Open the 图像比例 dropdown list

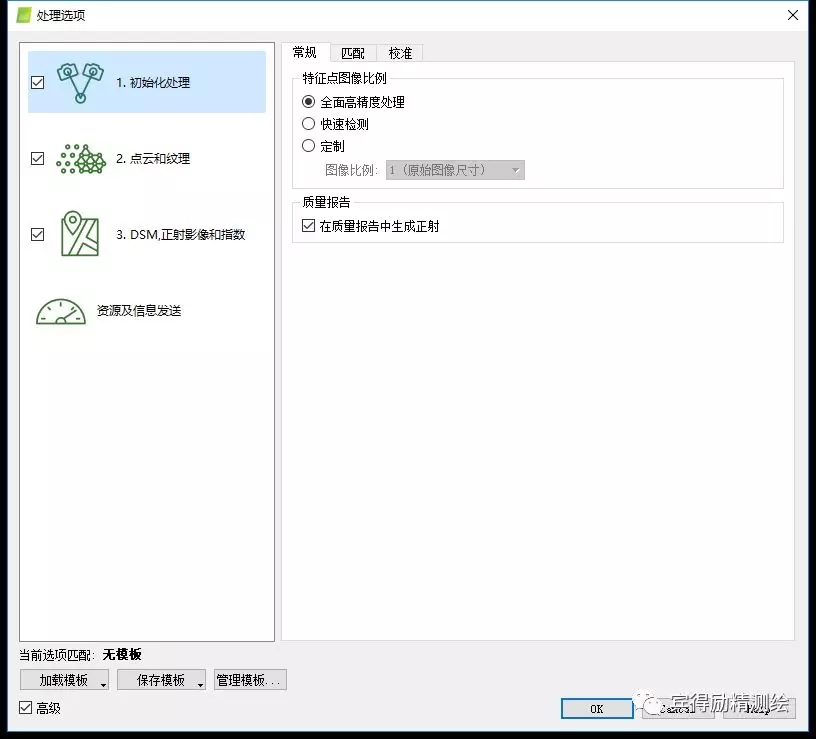coord(455,170)
